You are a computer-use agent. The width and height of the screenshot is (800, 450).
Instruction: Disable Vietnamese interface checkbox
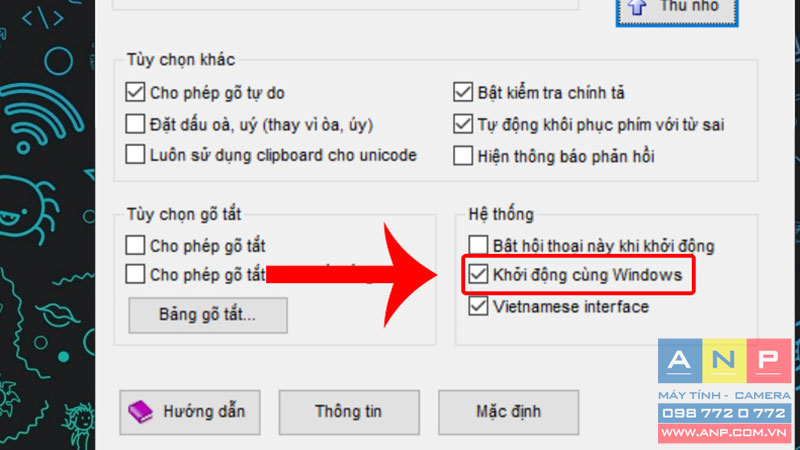click(478, 306)
